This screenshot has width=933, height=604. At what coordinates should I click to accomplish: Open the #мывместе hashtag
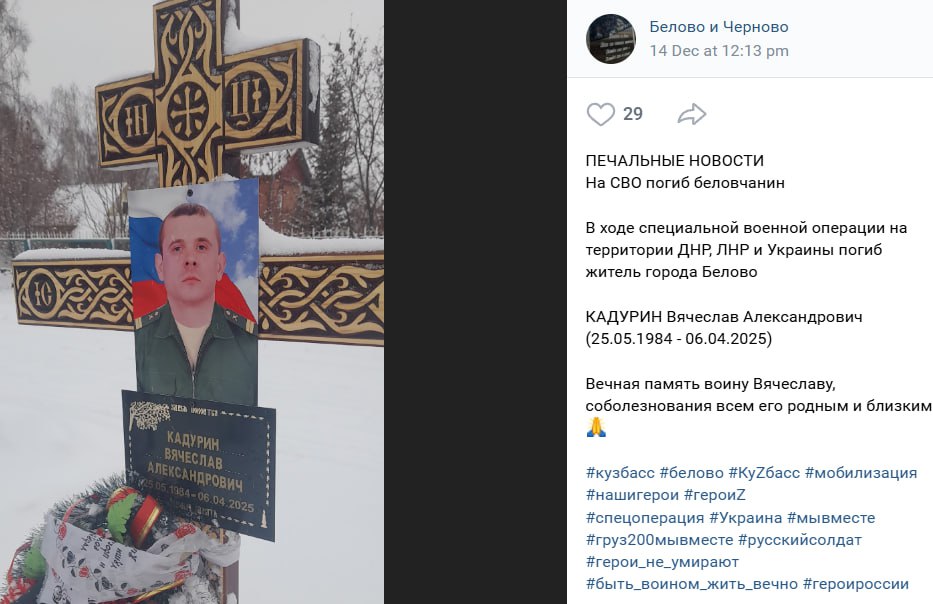click(831, 518)
